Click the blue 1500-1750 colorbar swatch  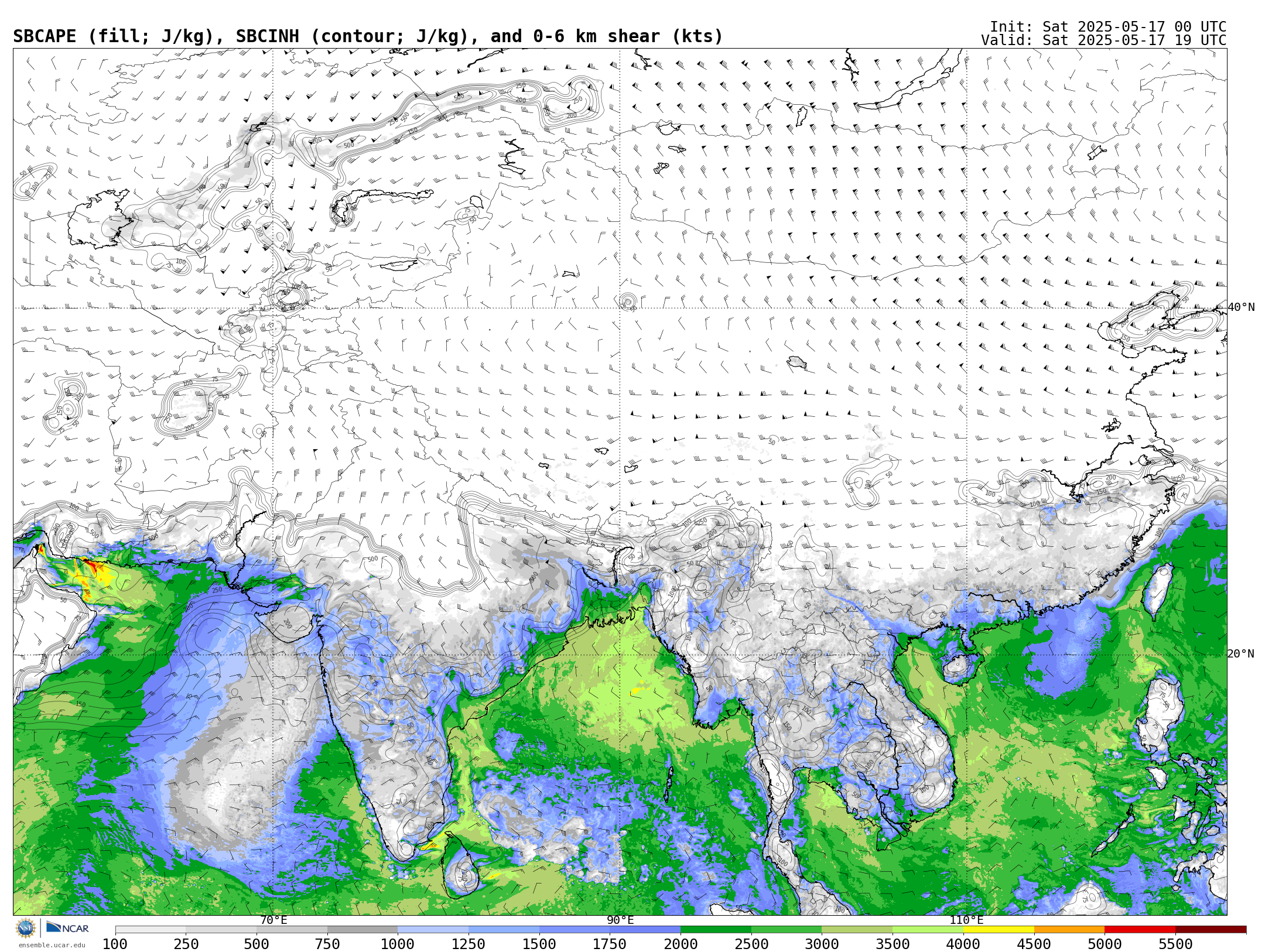pos(575,930)
